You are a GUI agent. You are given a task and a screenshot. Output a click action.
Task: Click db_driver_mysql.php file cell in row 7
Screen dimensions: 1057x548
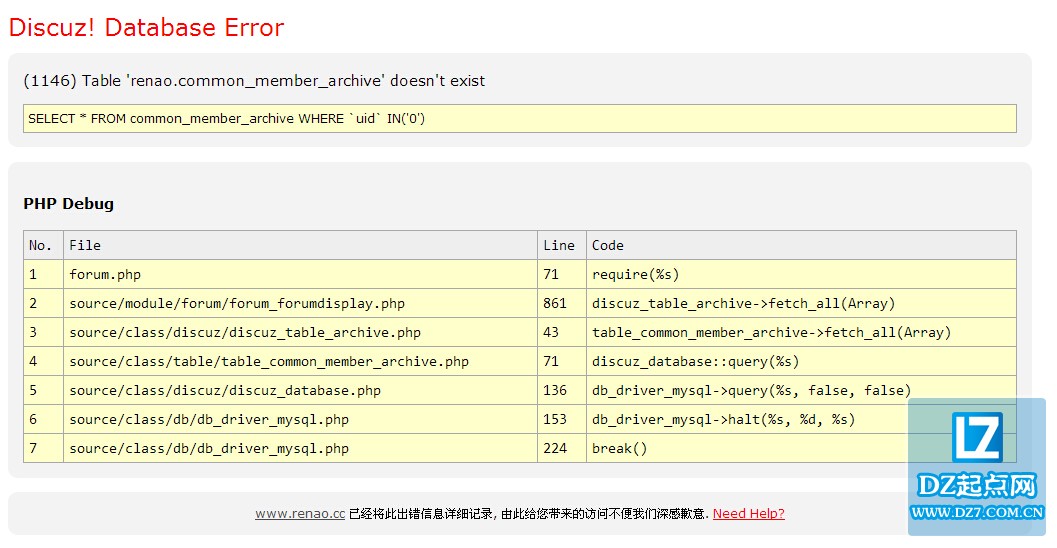pyautogui.click(x=300, y=448)
